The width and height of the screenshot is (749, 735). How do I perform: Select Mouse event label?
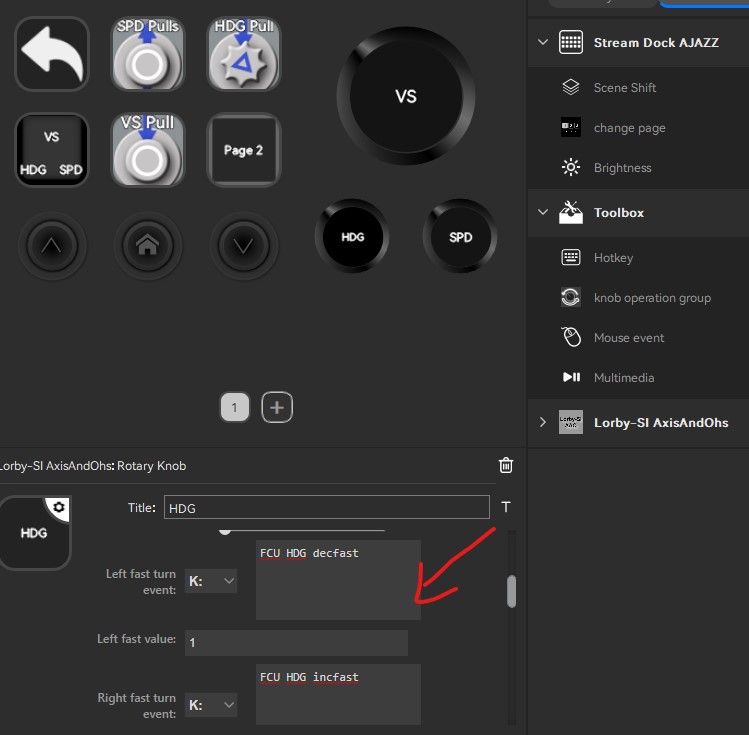click(x=629, y=338)
